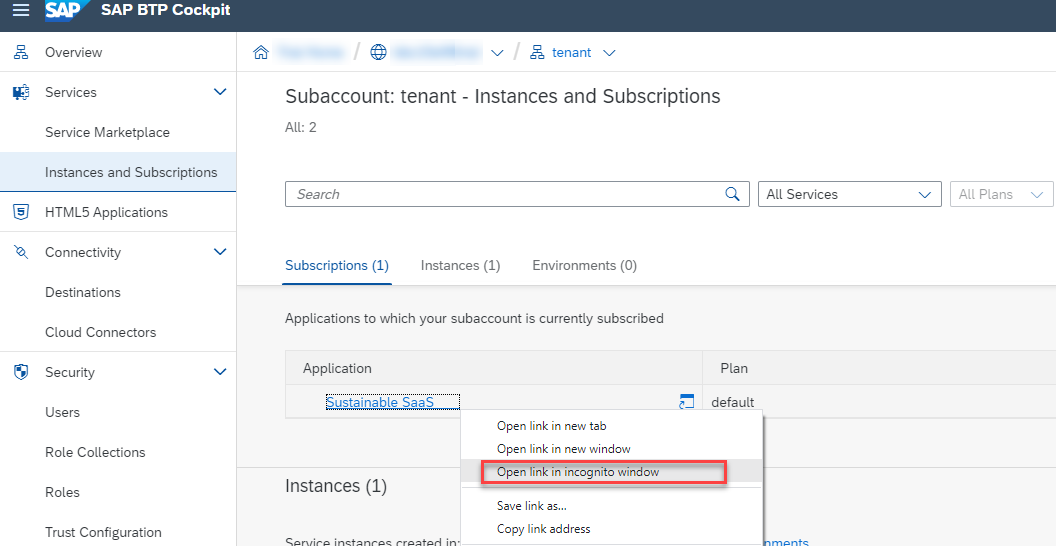The width and height of the screenshot is (1056, 546).
Task: Click the globe icon in breadcrumb
Action: (378, 53)
